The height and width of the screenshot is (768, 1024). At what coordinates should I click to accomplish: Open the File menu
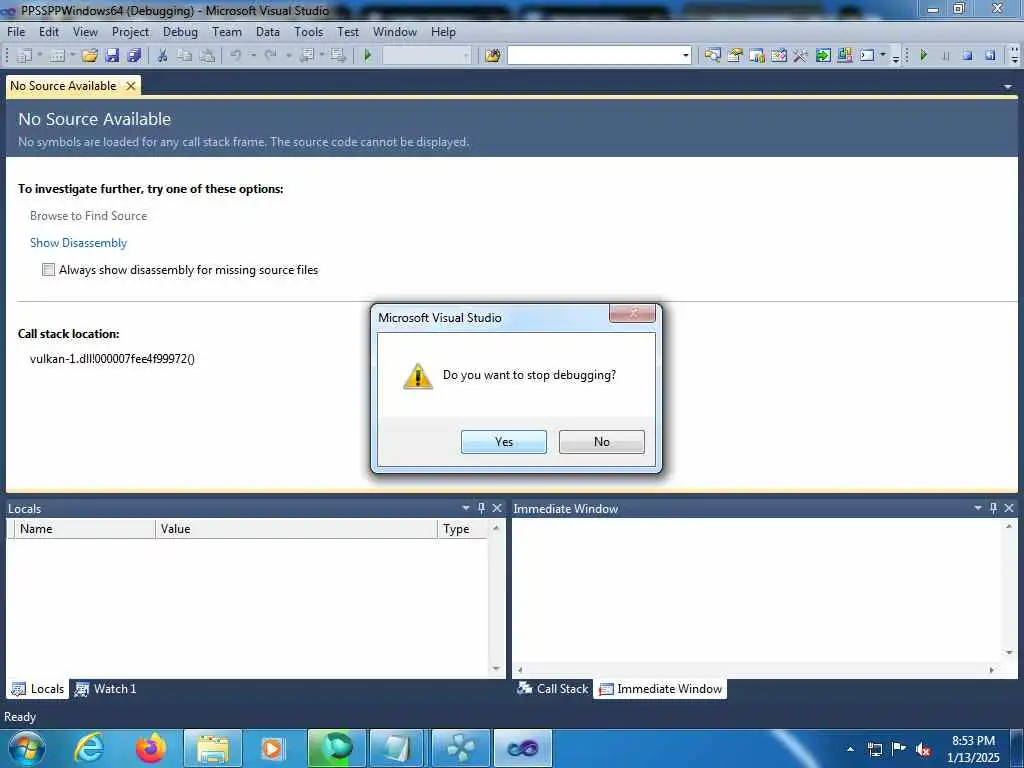point(16,32)
